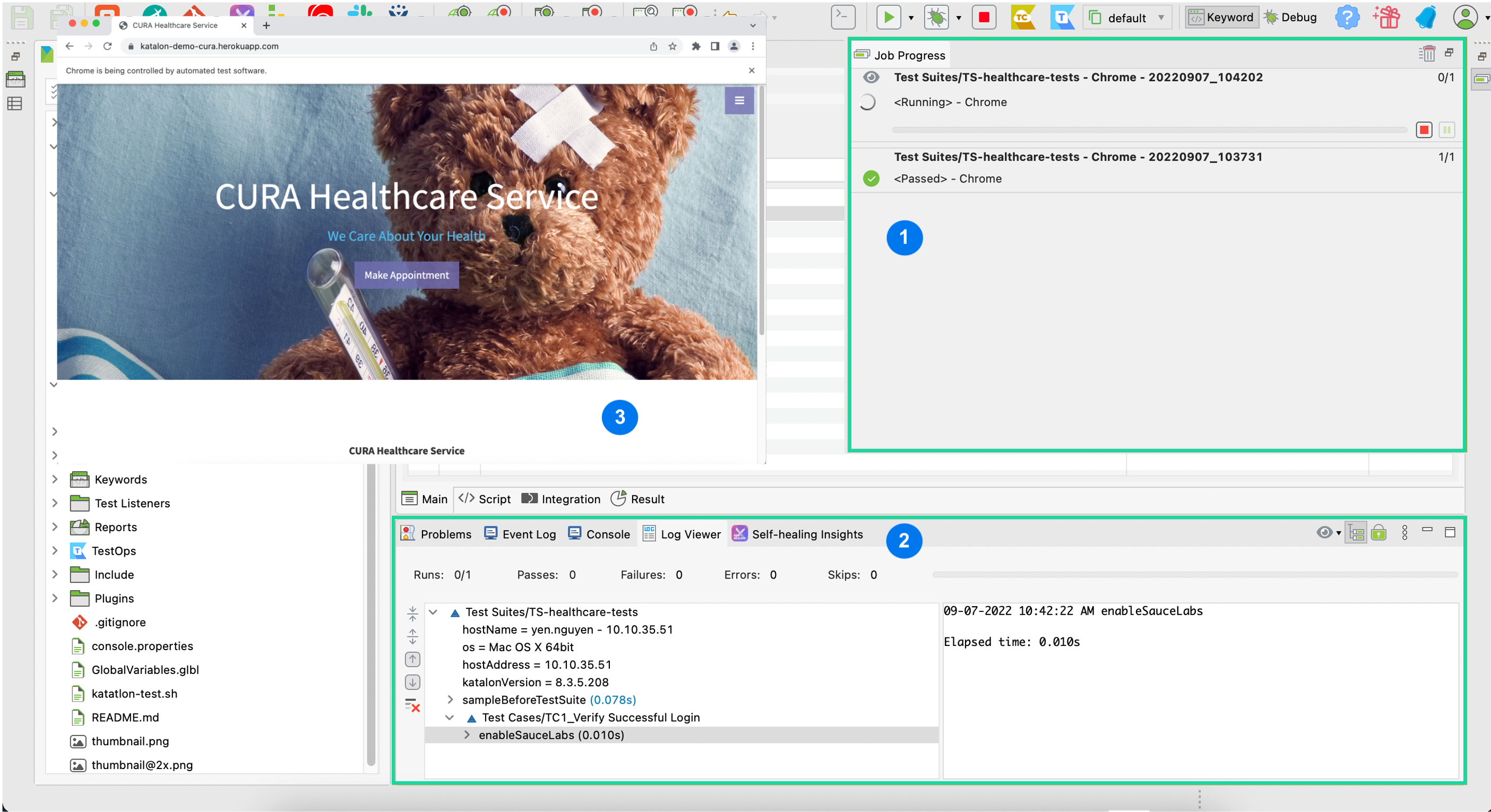Image resolution: width=1491 pixels, height=812 pixels.
Task: Collapse TC1_Verify Successful Login node
Action: [449, 717]
